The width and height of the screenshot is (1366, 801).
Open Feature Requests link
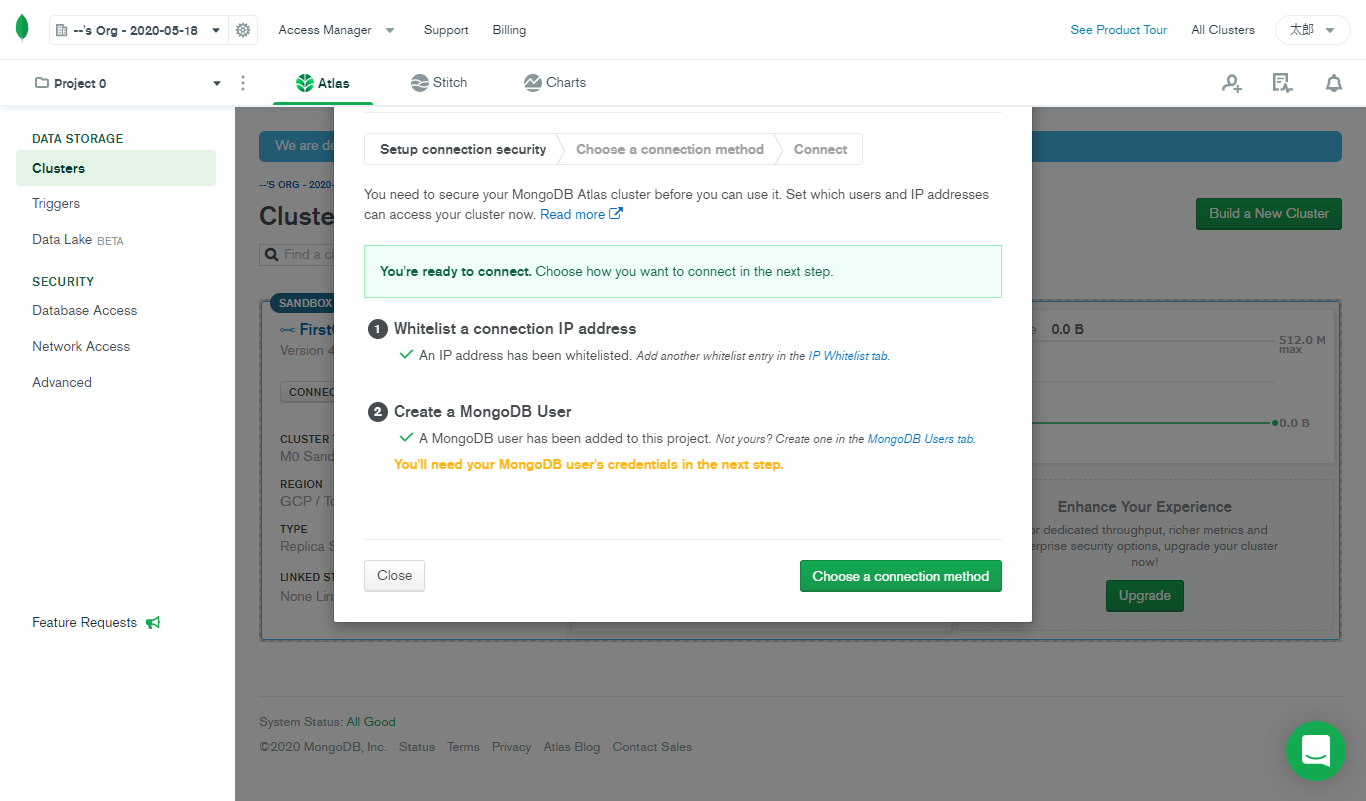coord(85,622)
